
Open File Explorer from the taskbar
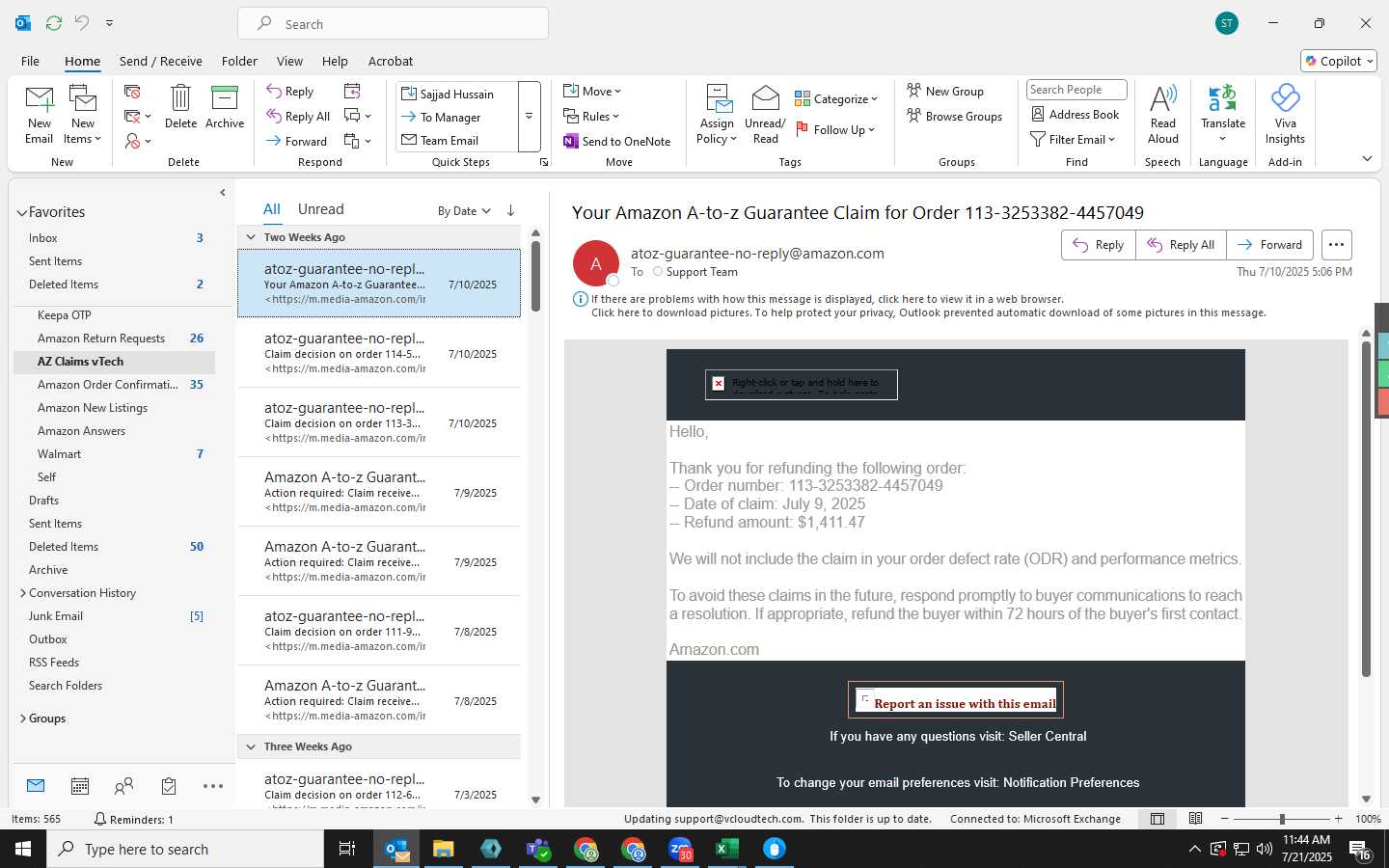[443, 849]
